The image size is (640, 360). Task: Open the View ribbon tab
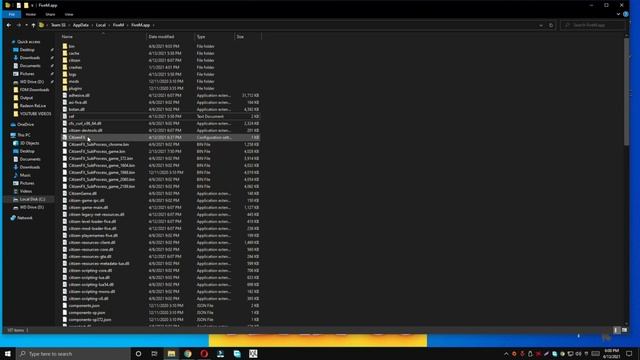pos(69,14)
